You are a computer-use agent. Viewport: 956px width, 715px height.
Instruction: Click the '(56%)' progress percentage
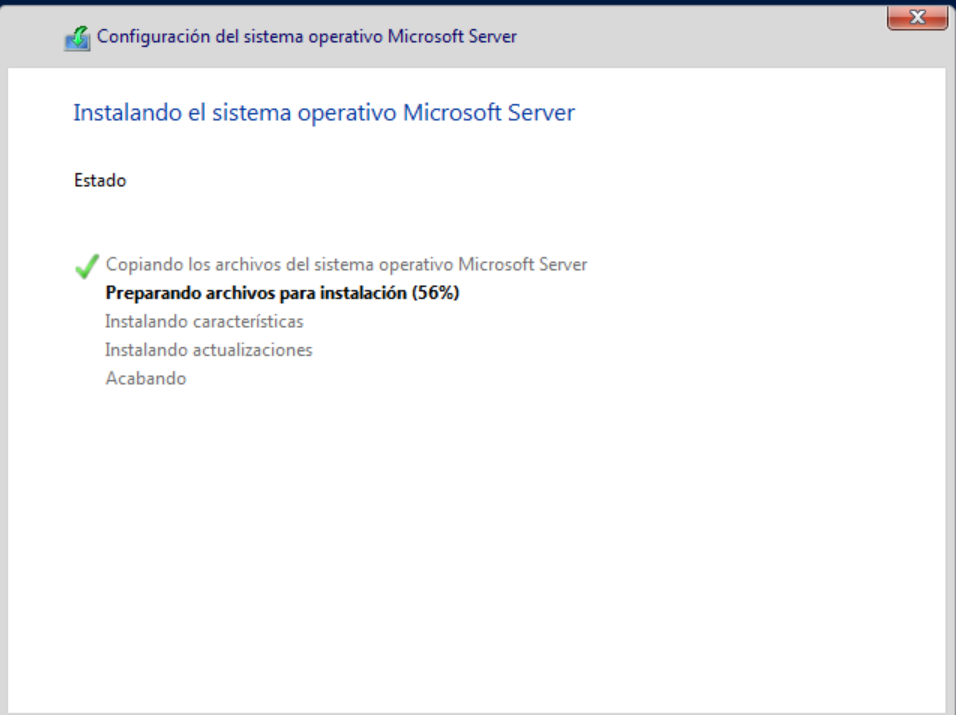pyautogui.click(x=435, y=293)
